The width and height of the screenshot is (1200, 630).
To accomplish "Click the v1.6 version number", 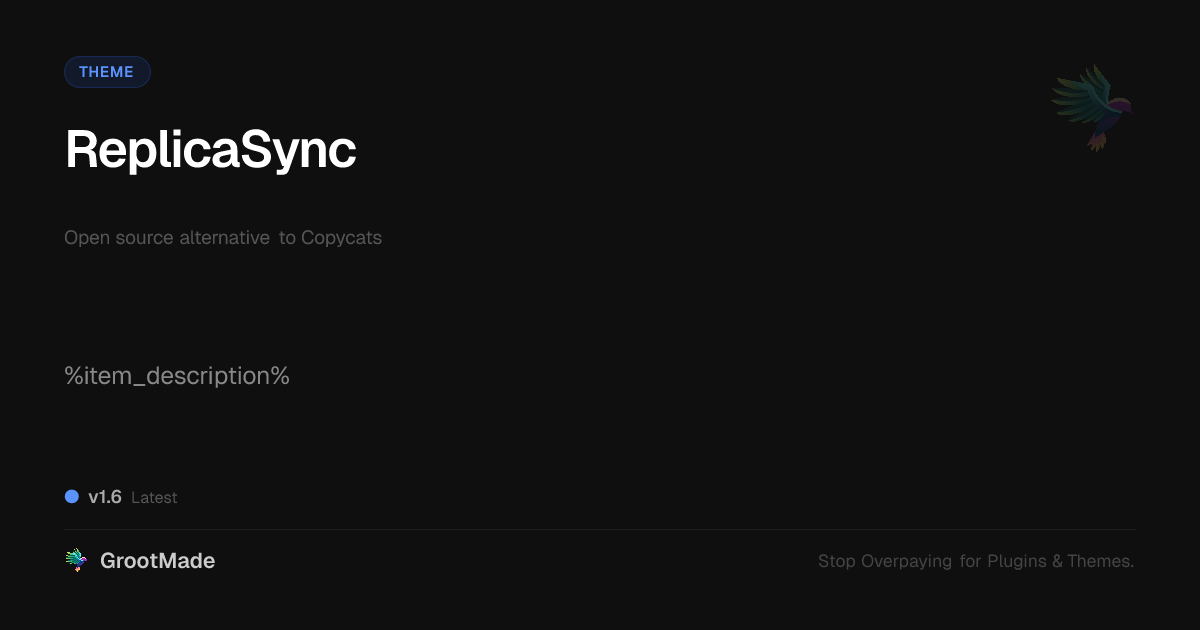I will tap(105, 497).
